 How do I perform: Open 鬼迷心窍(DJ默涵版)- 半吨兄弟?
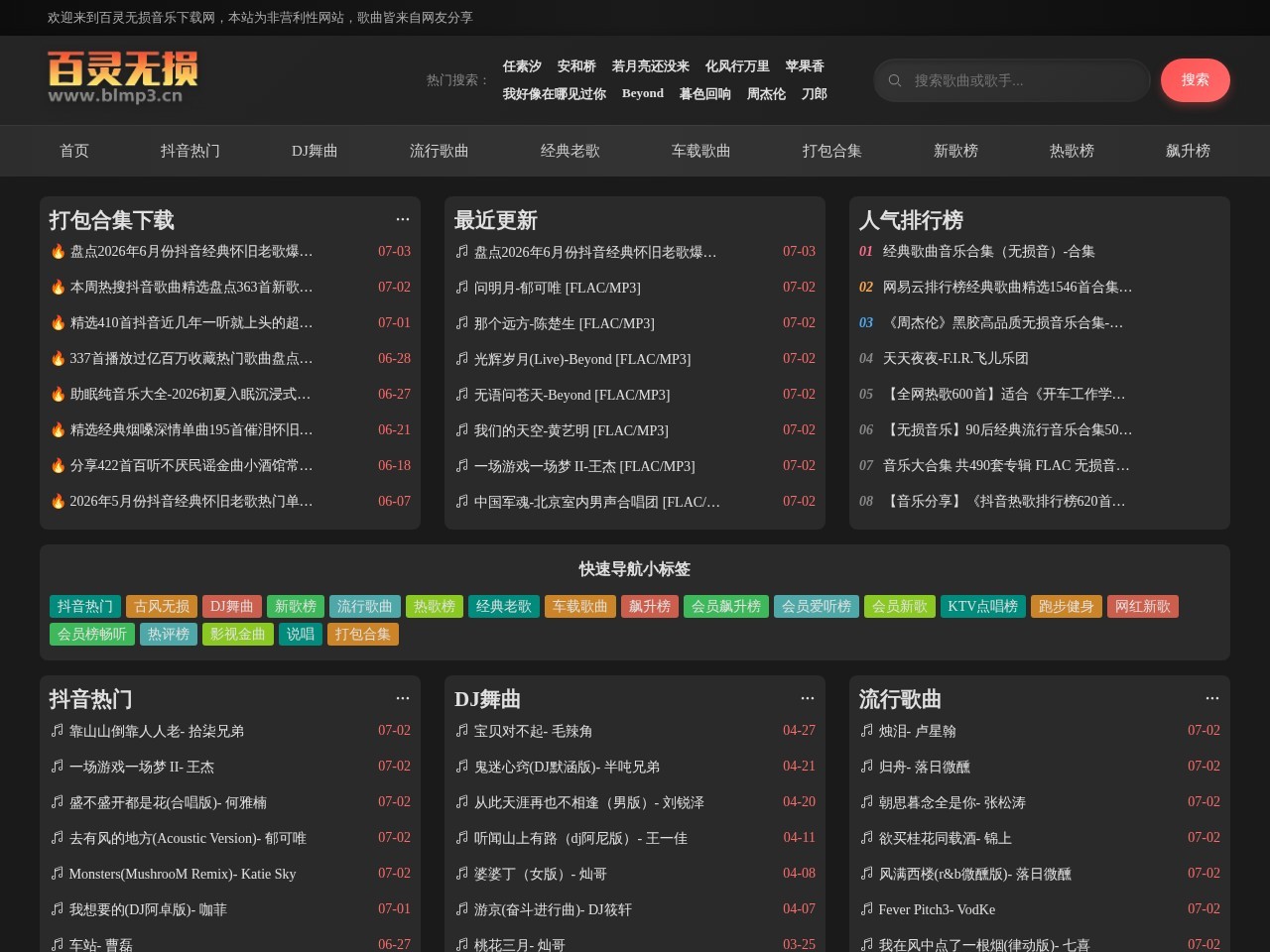coord(567,766)
